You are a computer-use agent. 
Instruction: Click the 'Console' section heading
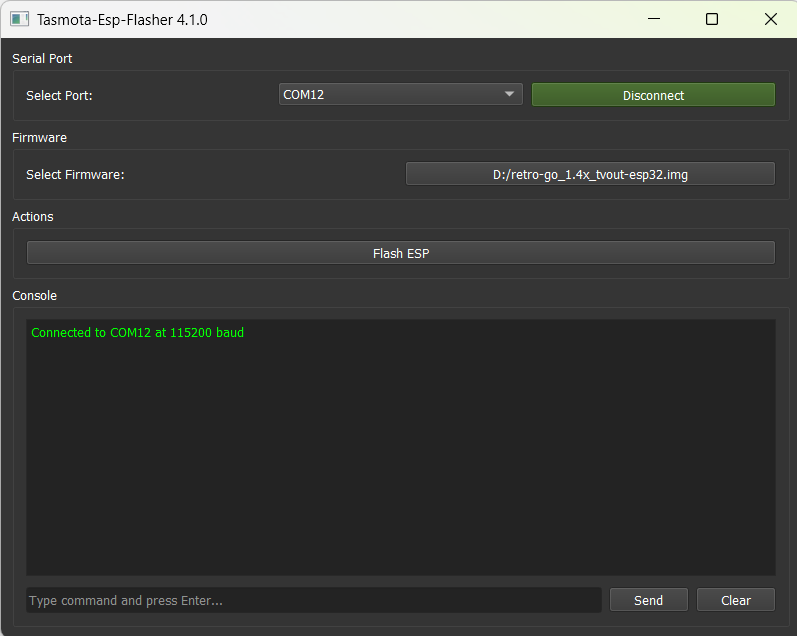point(34,295)
